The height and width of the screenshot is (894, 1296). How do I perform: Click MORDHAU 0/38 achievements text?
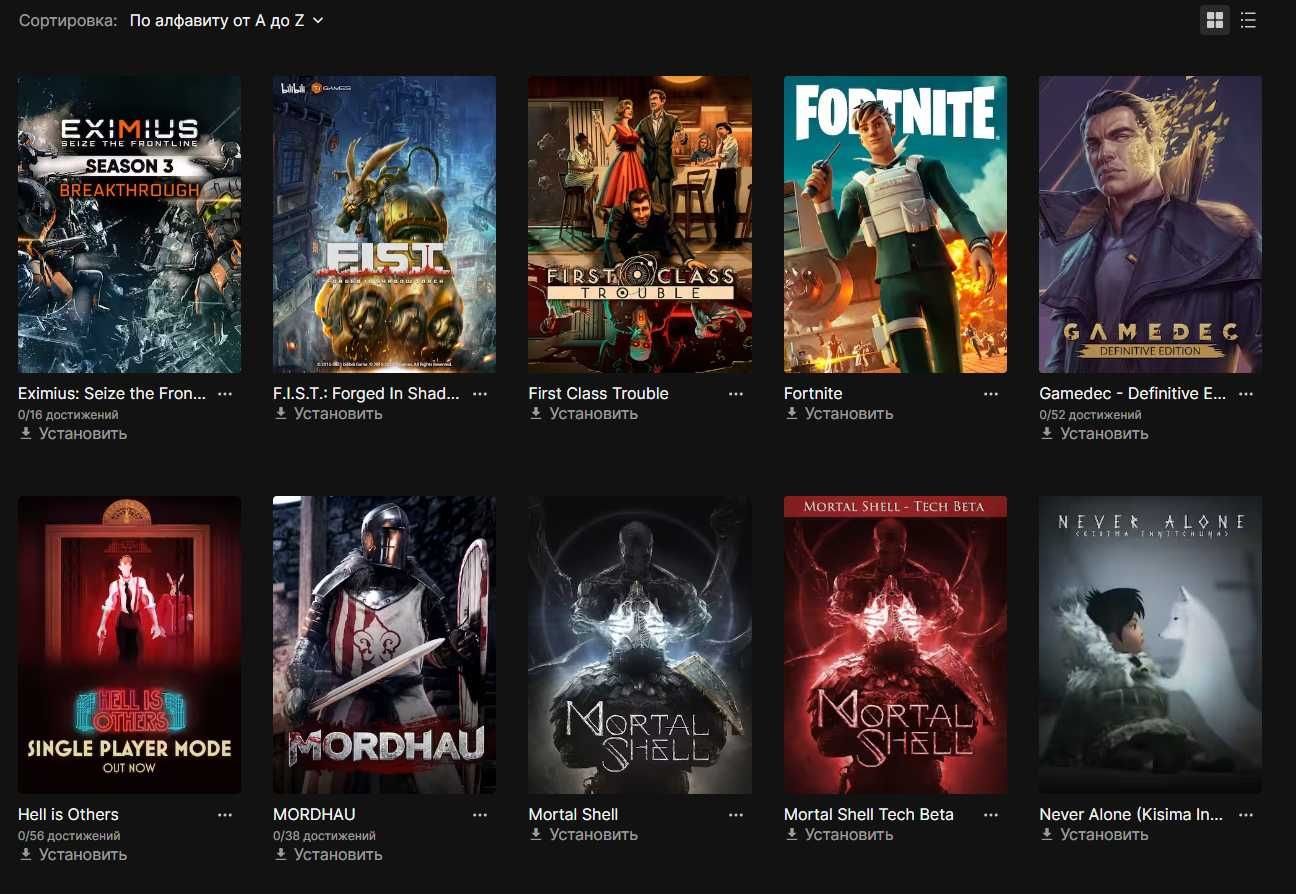(x=324, y=835)
